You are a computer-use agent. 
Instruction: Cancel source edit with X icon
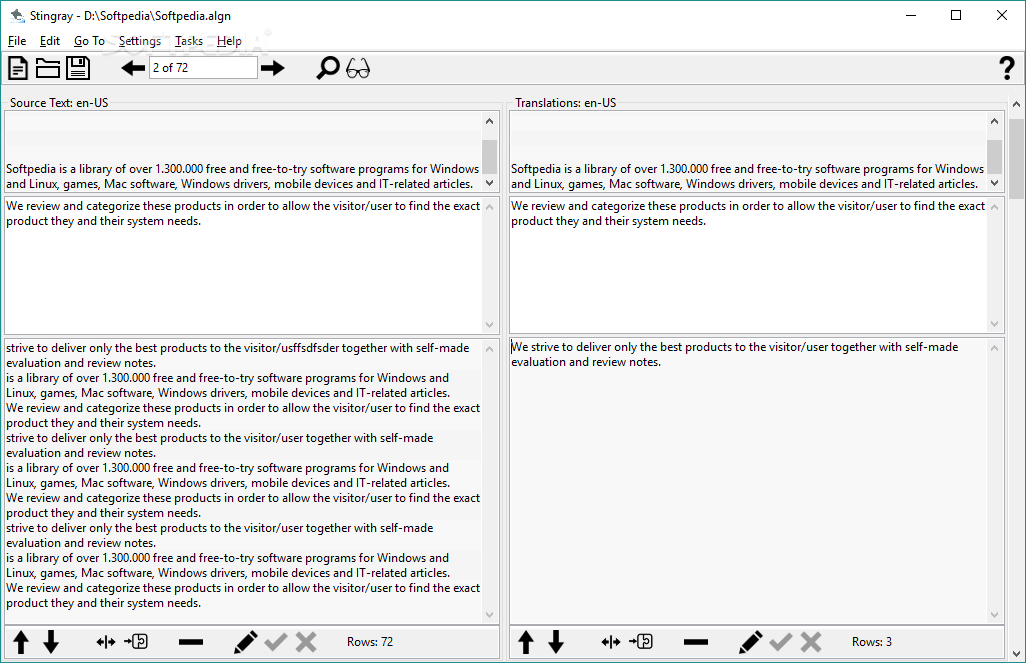coord(306,642)
